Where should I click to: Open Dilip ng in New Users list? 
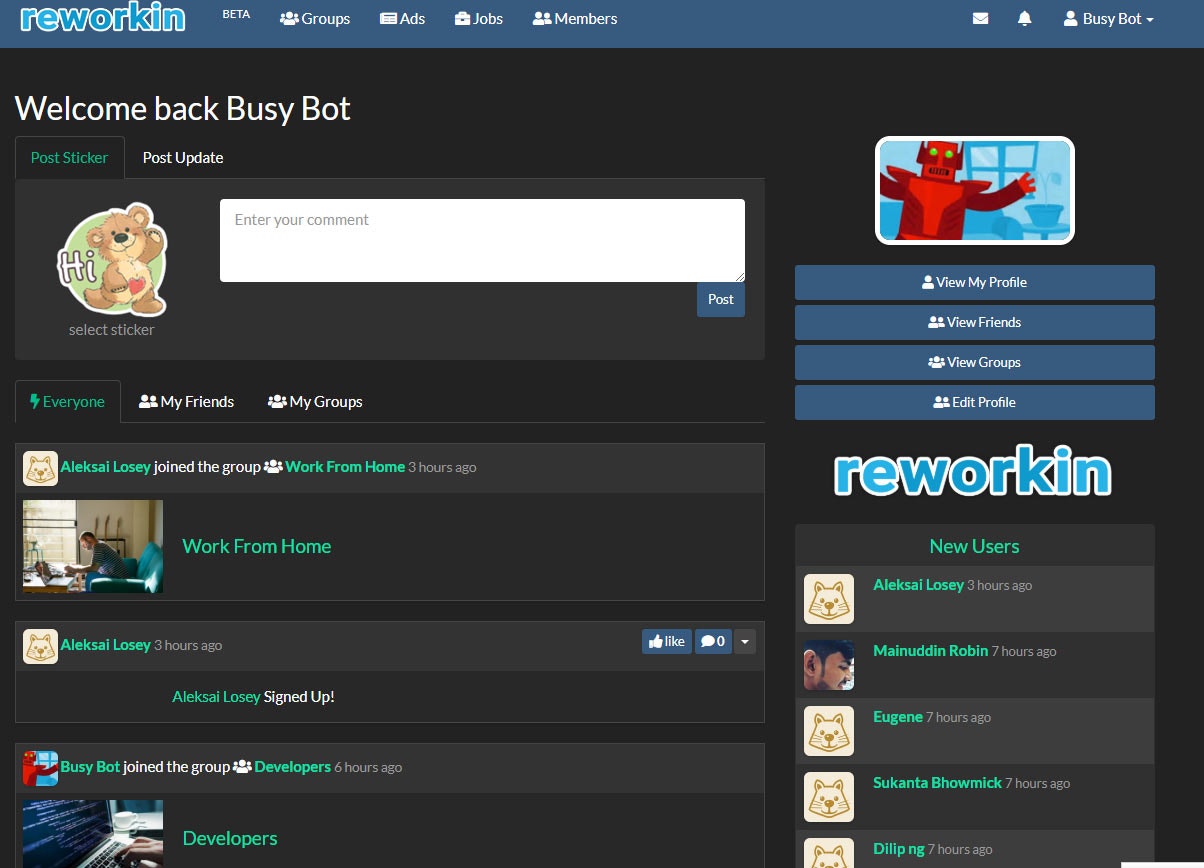point(899,849)
